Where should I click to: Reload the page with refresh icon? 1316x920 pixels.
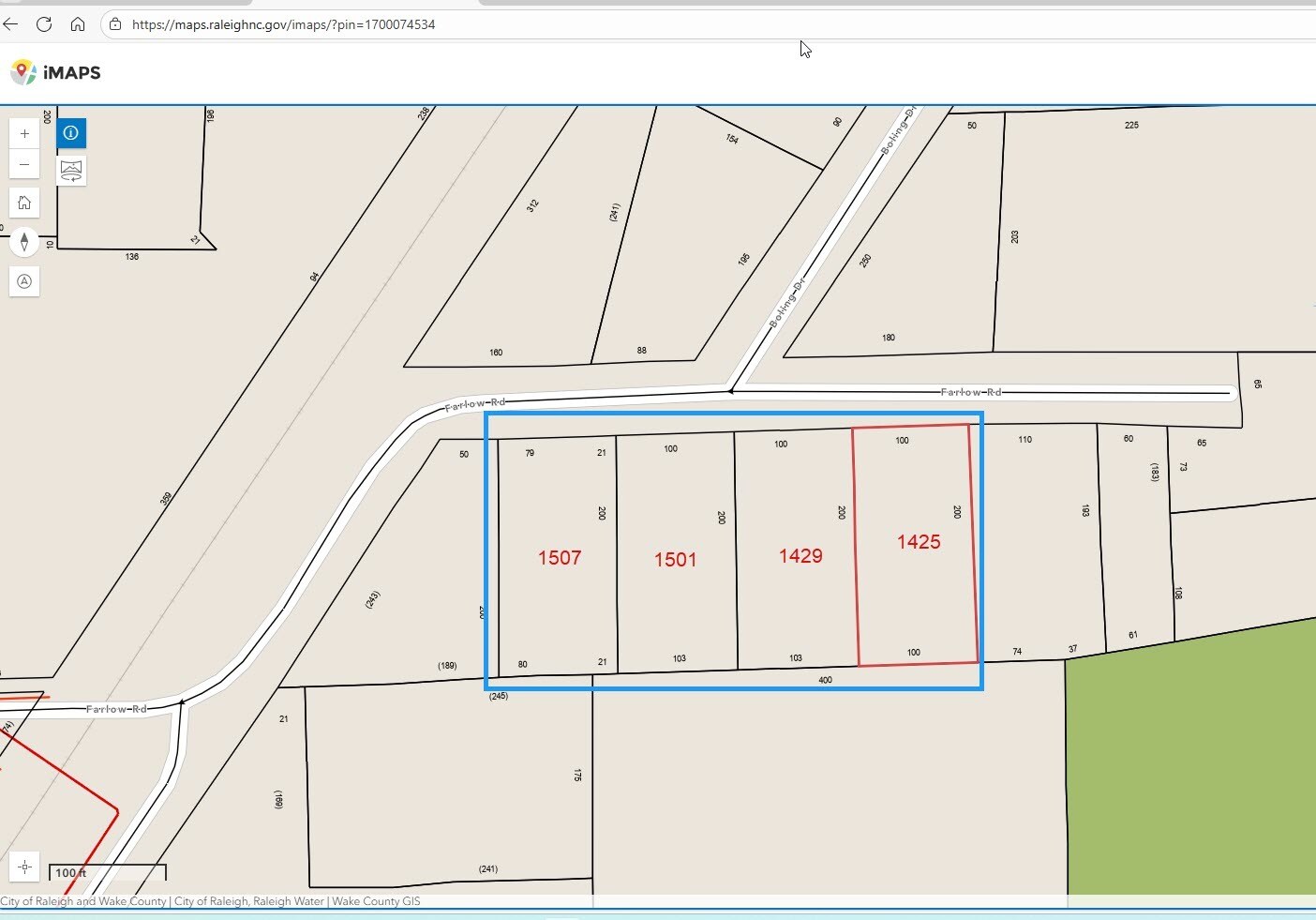(44, 24)
